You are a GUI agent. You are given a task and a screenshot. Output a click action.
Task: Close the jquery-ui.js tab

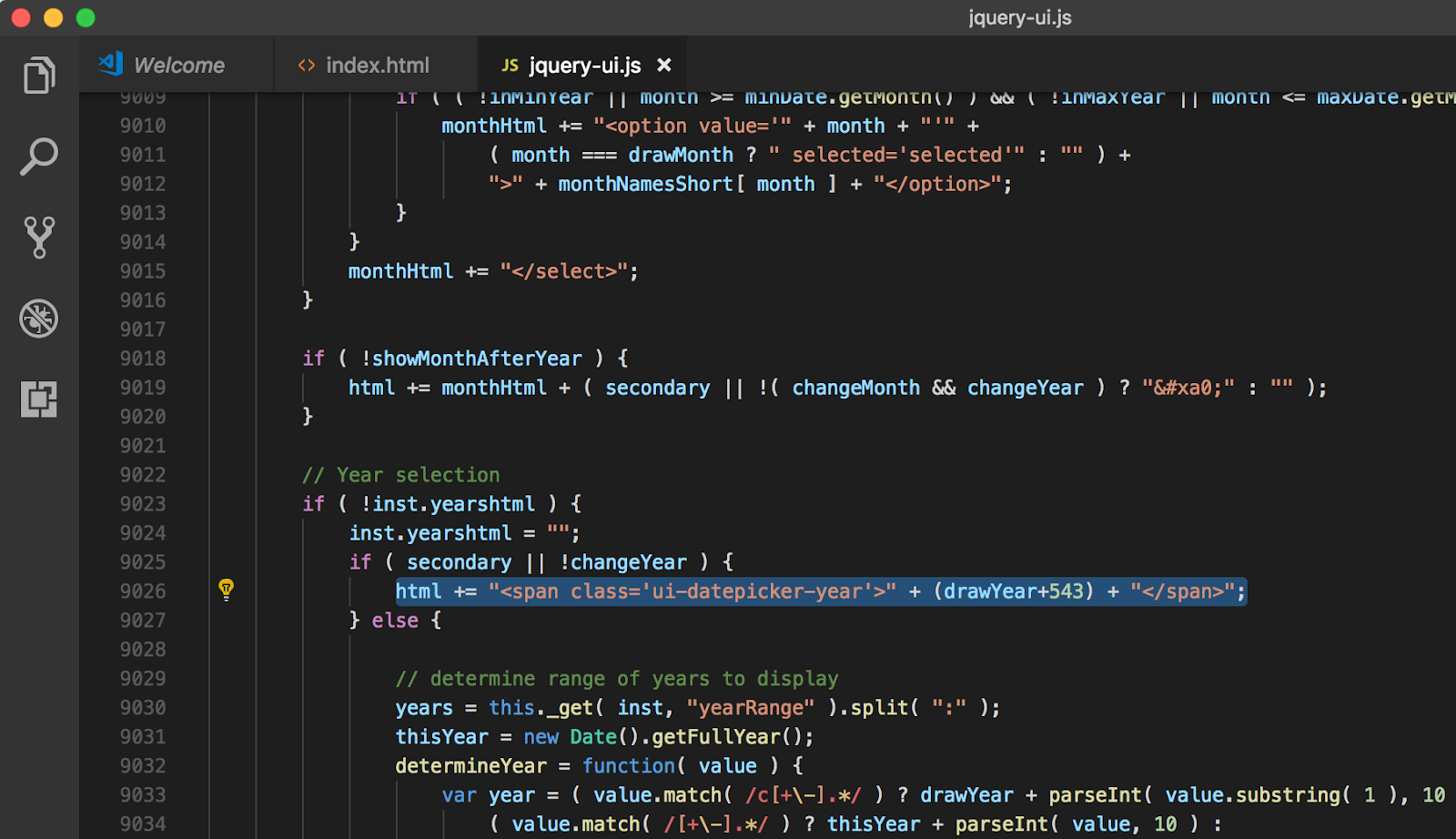click(x=663, y=65)
